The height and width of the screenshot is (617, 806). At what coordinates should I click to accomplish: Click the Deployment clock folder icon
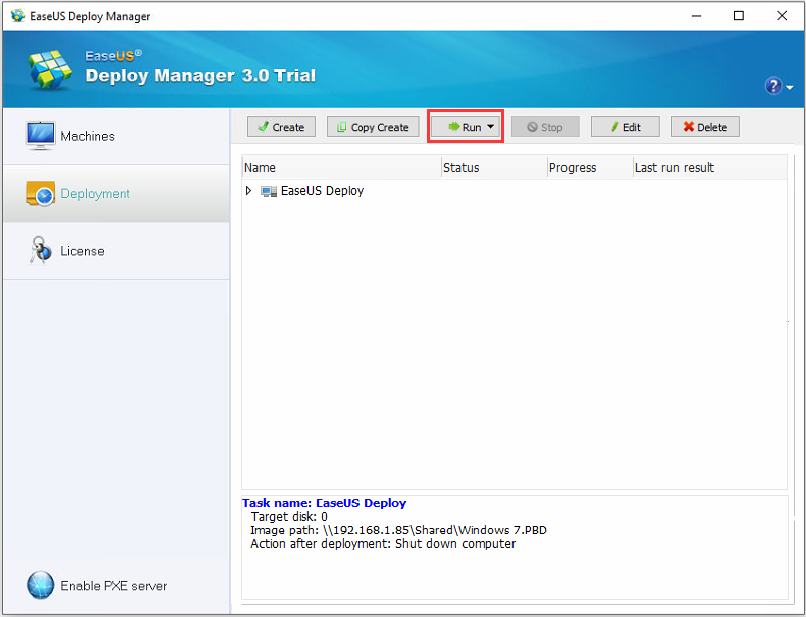coord(40,193)
